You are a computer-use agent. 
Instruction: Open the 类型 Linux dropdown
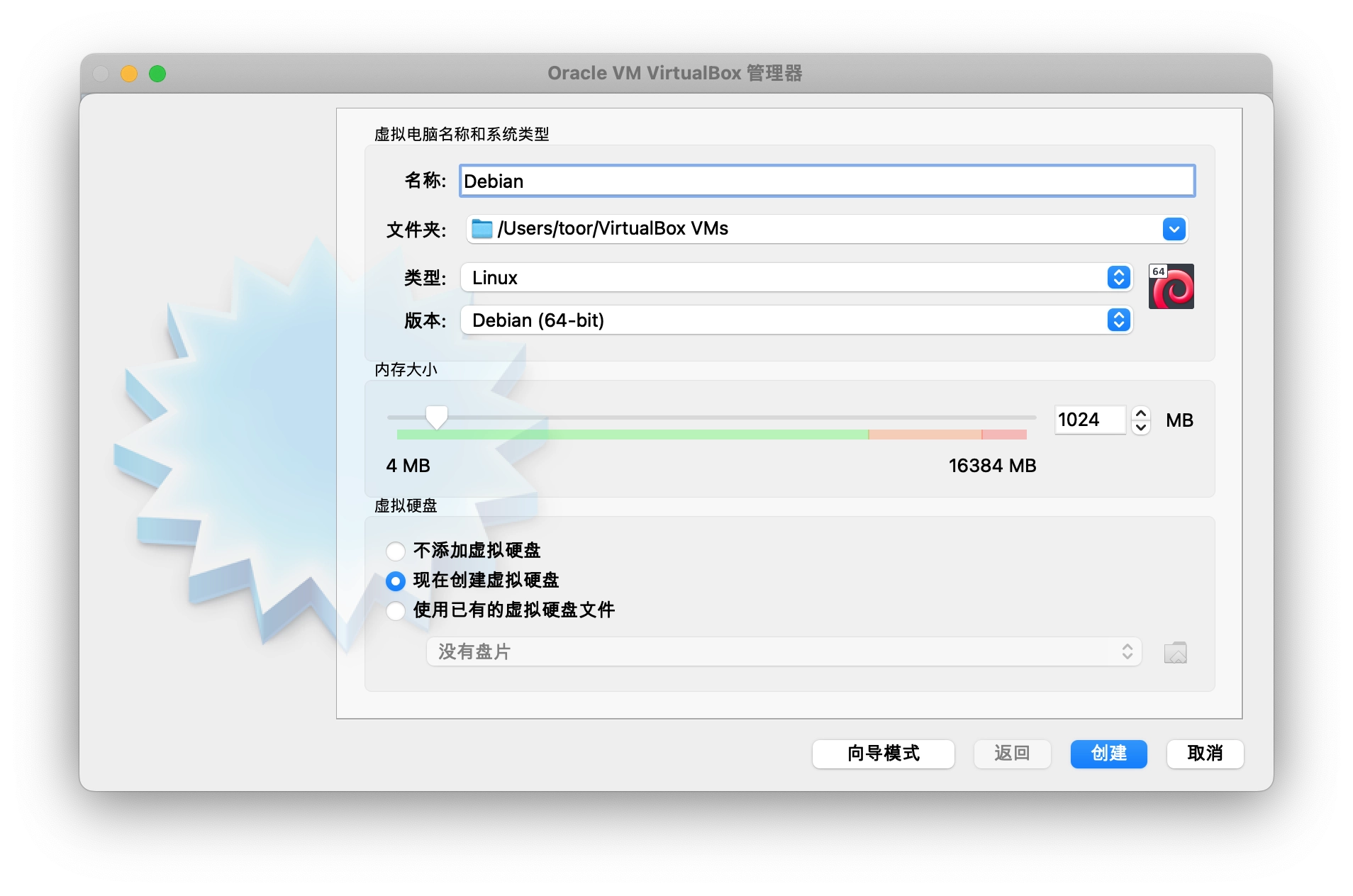pyautogui.click(x=796, y=278)
